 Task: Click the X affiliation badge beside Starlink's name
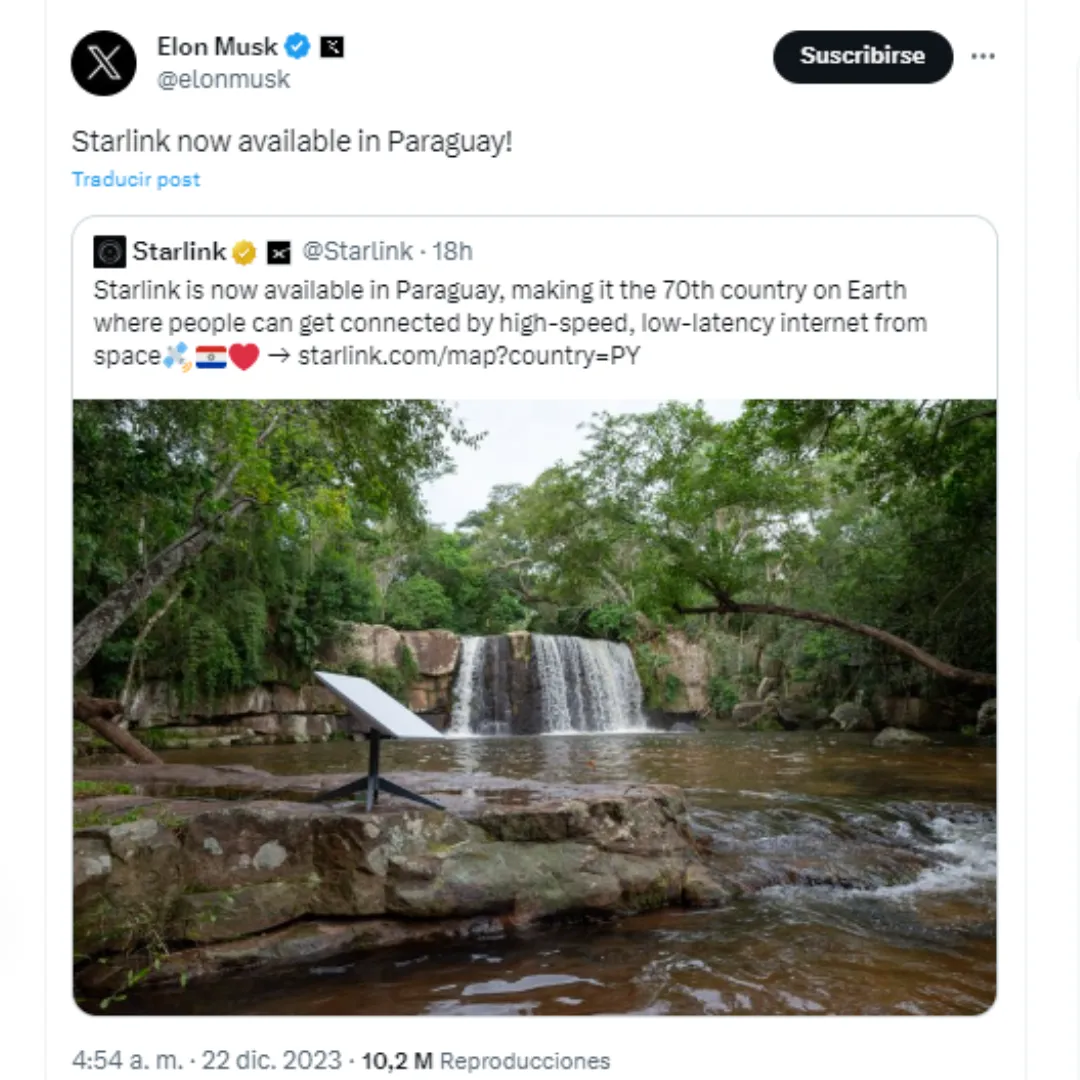pyautogui.click(x=279, y=253)
